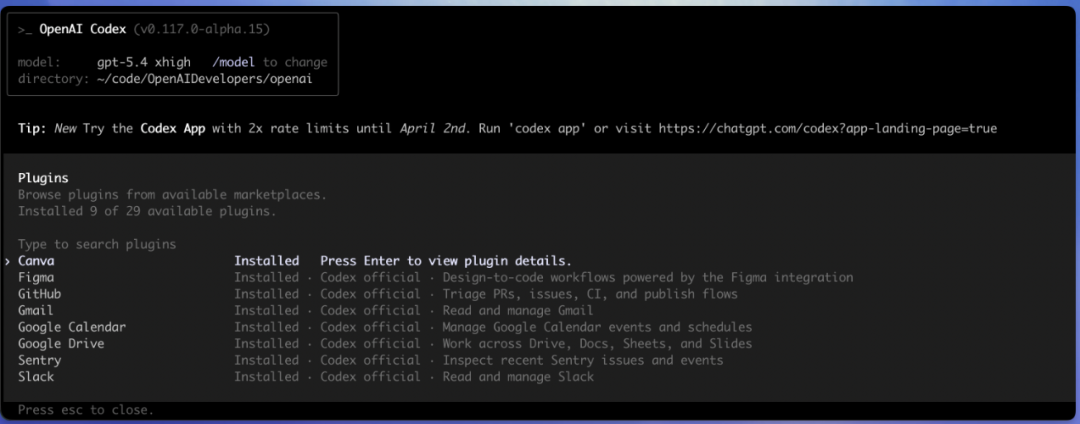Click the ~/code/OpenAIDevelopers/openai directory path
Screen dimensions: 1080x424
[204, 78]
